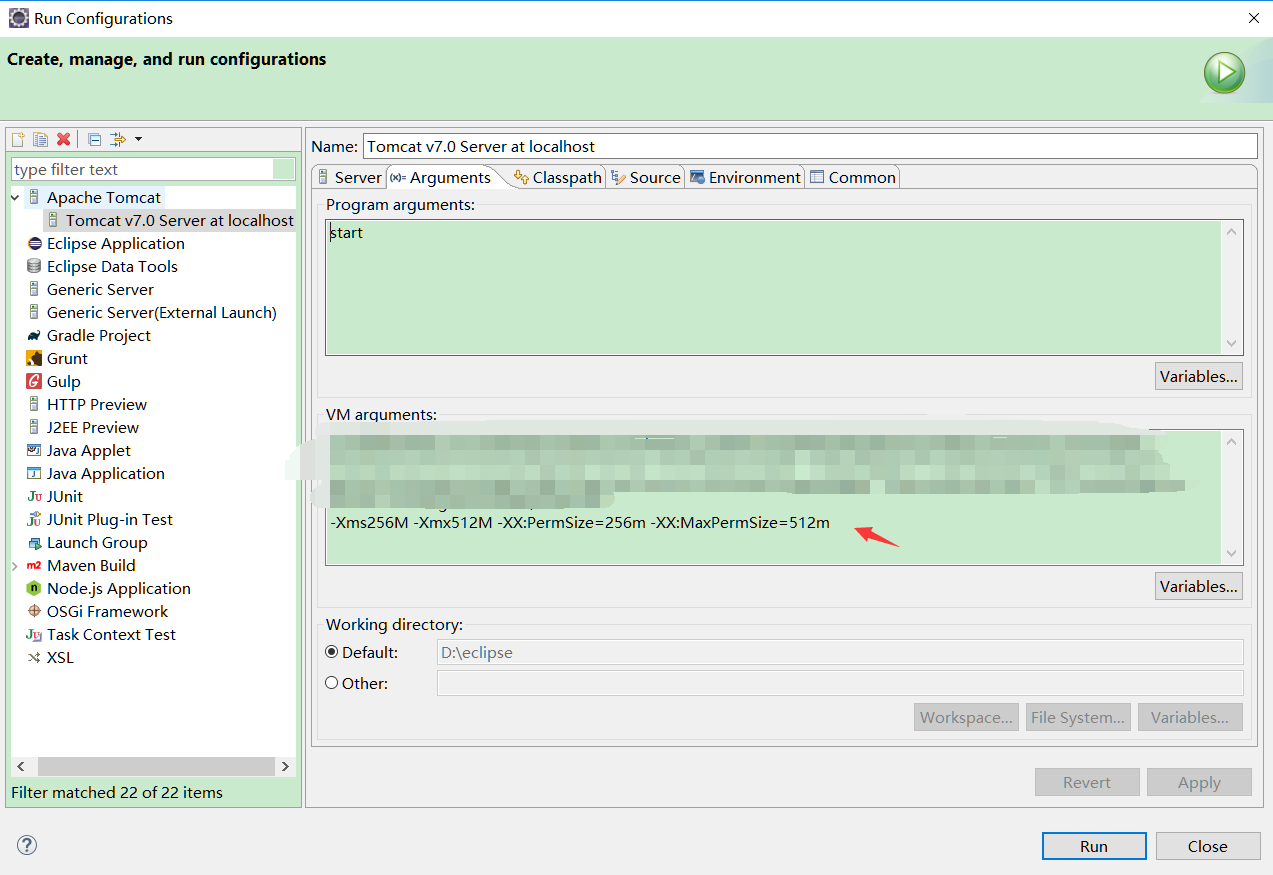Screen dimensions: 1273x875
Task: Switch to the Server tab
Action: tap(349, 177)
